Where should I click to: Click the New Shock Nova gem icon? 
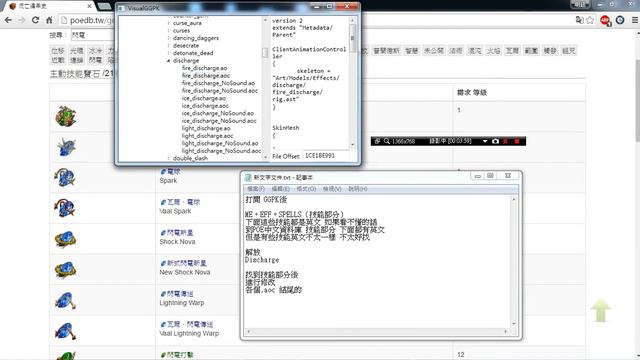65,269
